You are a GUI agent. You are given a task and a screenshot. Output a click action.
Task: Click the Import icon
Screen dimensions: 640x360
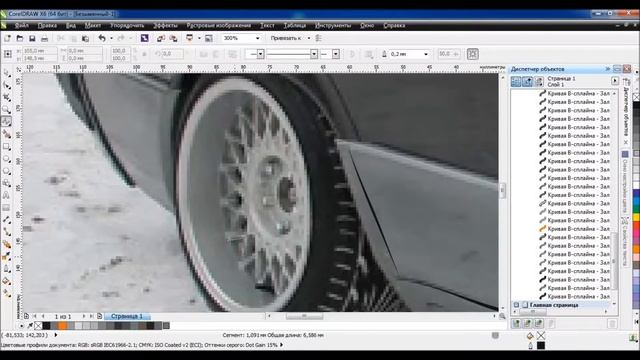coord(161,38)
